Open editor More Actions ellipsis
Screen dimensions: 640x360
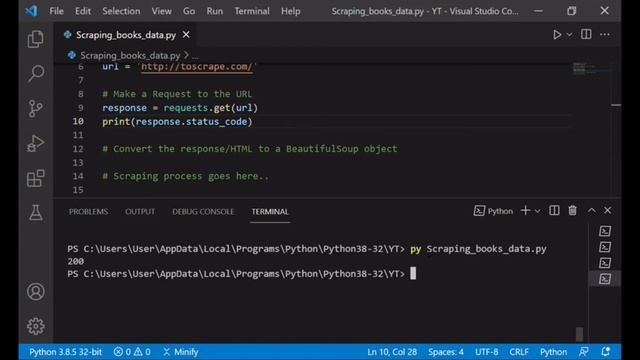pyautogui.click(x=605, y=35)
